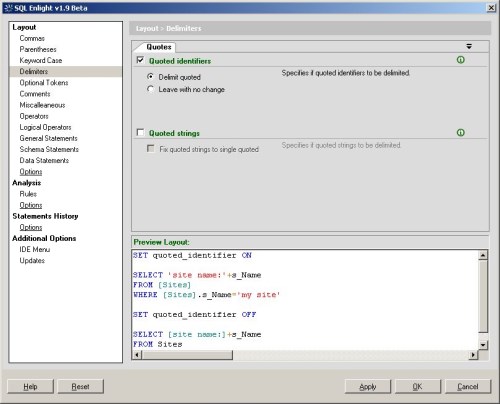Go to Keyword Case settings
The height and width of the screenshot is (404, 500).
click(41, 60)
